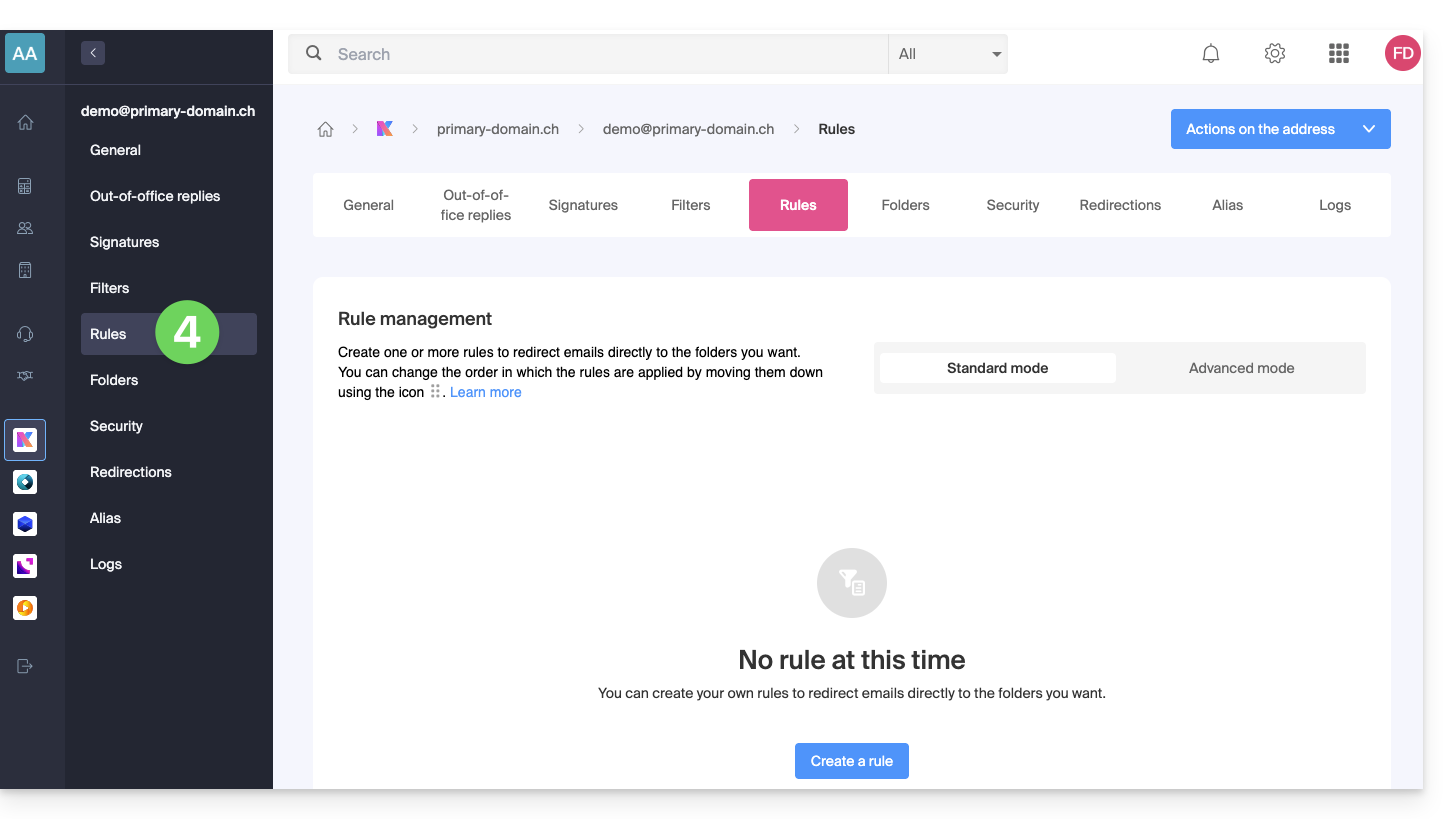Open the support headset icon in sidebar
1453x819 pixels.
pos(25,334)
